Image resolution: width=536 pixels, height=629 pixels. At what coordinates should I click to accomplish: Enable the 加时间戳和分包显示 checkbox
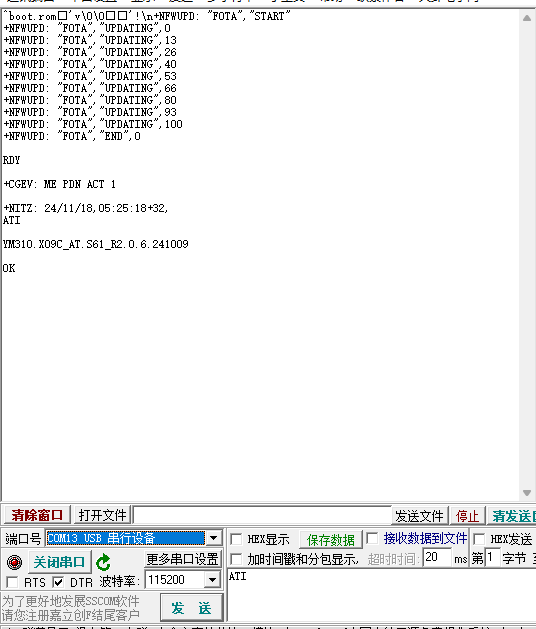point(236,559)
